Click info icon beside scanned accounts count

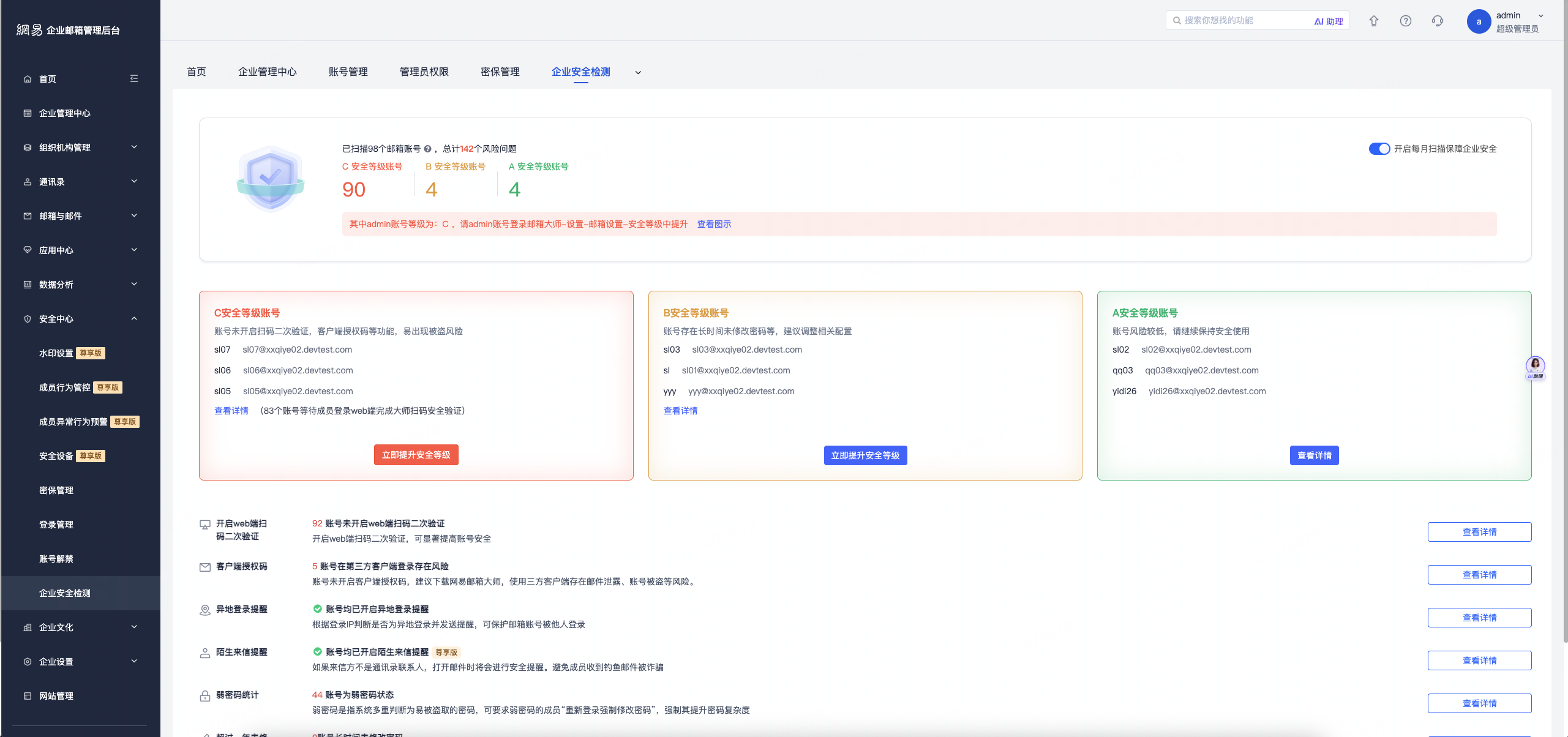[427, 149]
